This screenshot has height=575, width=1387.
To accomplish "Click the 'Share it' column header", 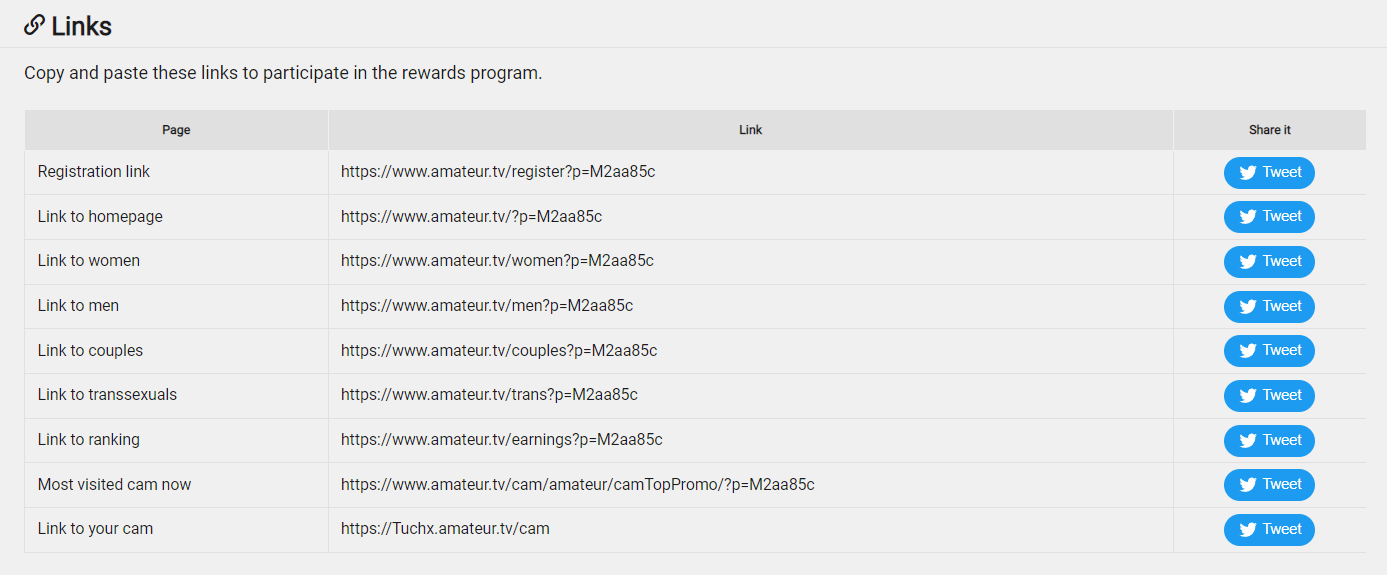I will pos(1270,130).
